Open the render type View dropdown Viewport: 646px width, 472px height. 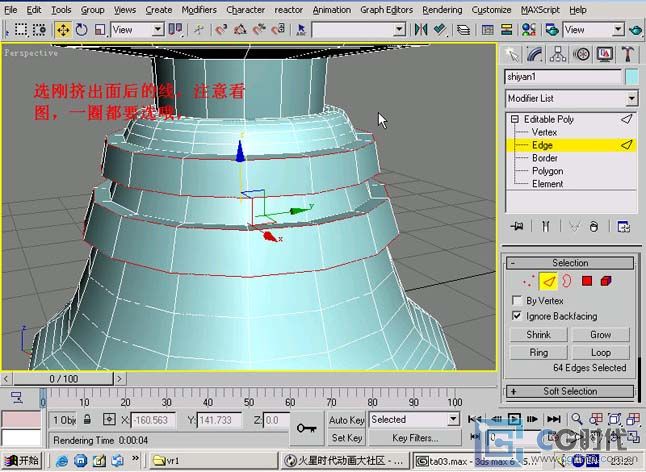(x=593, y=30)
